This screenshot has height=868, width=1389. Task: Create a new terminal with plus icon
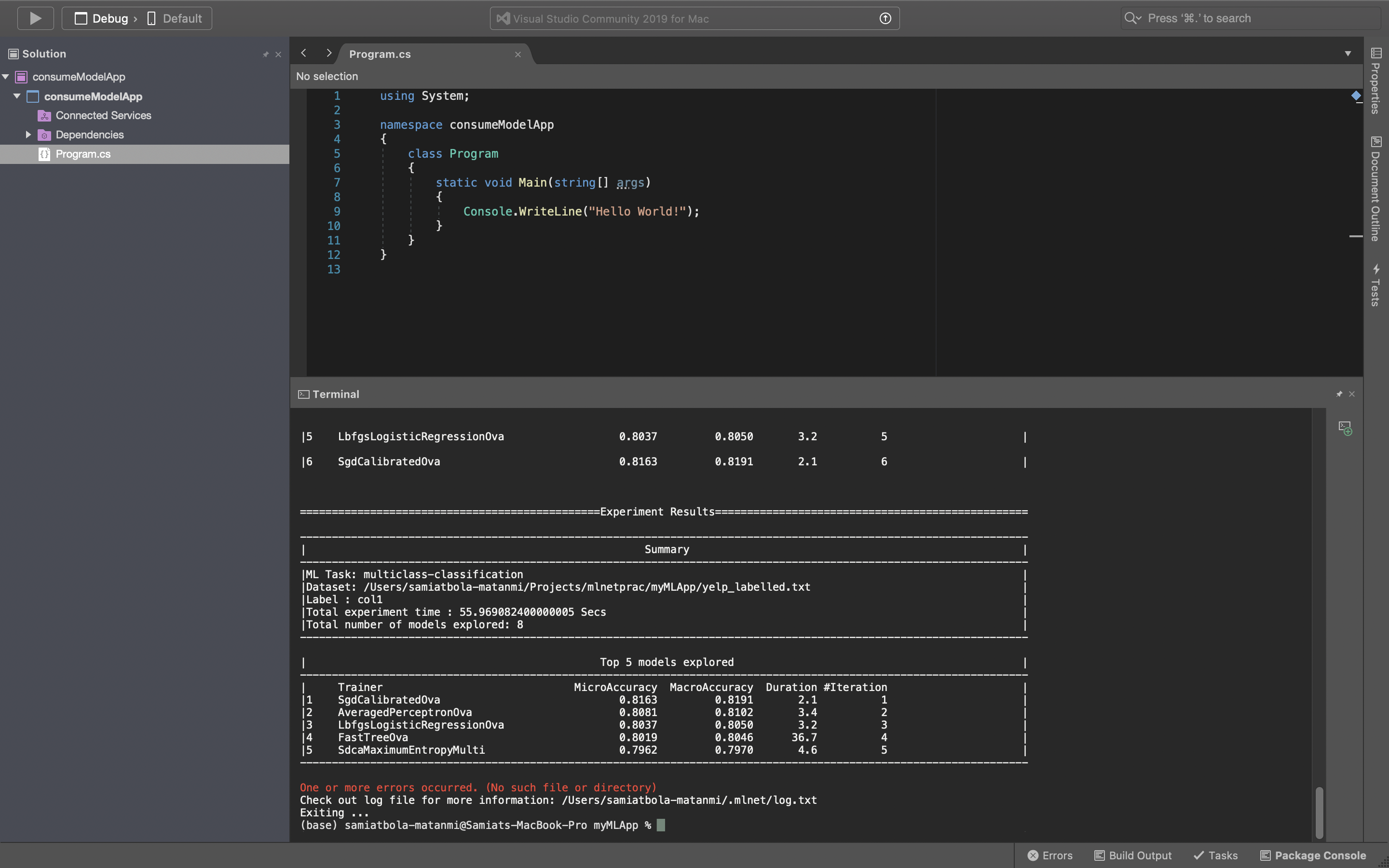pyautogui.click(x=1345, y=428)
